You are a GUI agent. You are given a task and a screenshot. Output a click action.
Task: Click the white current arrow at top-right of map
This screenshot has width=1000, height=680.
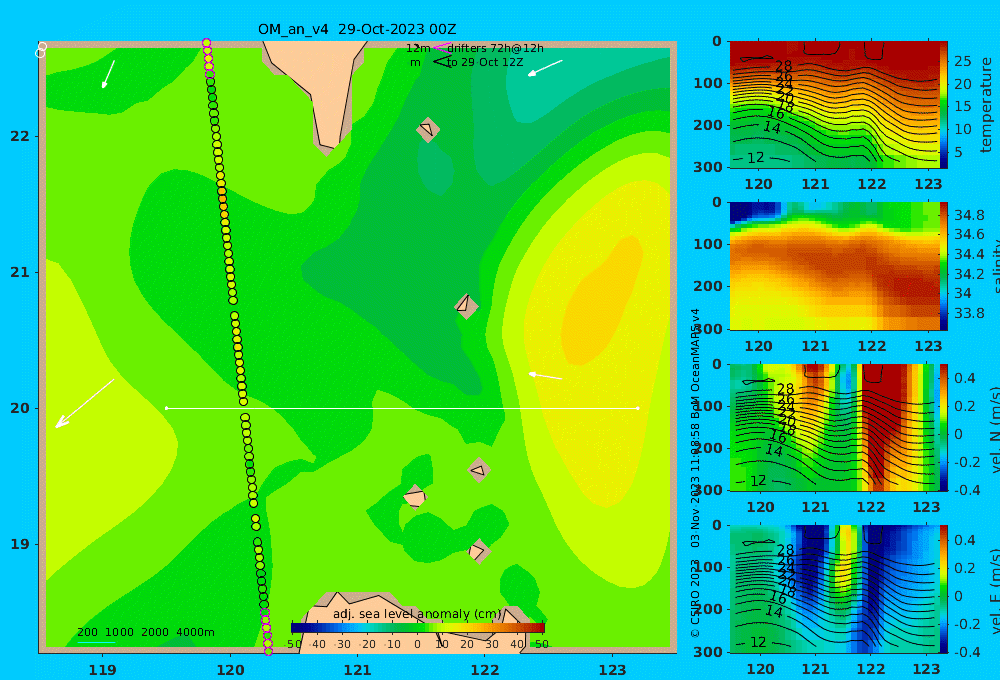[545, 68]
